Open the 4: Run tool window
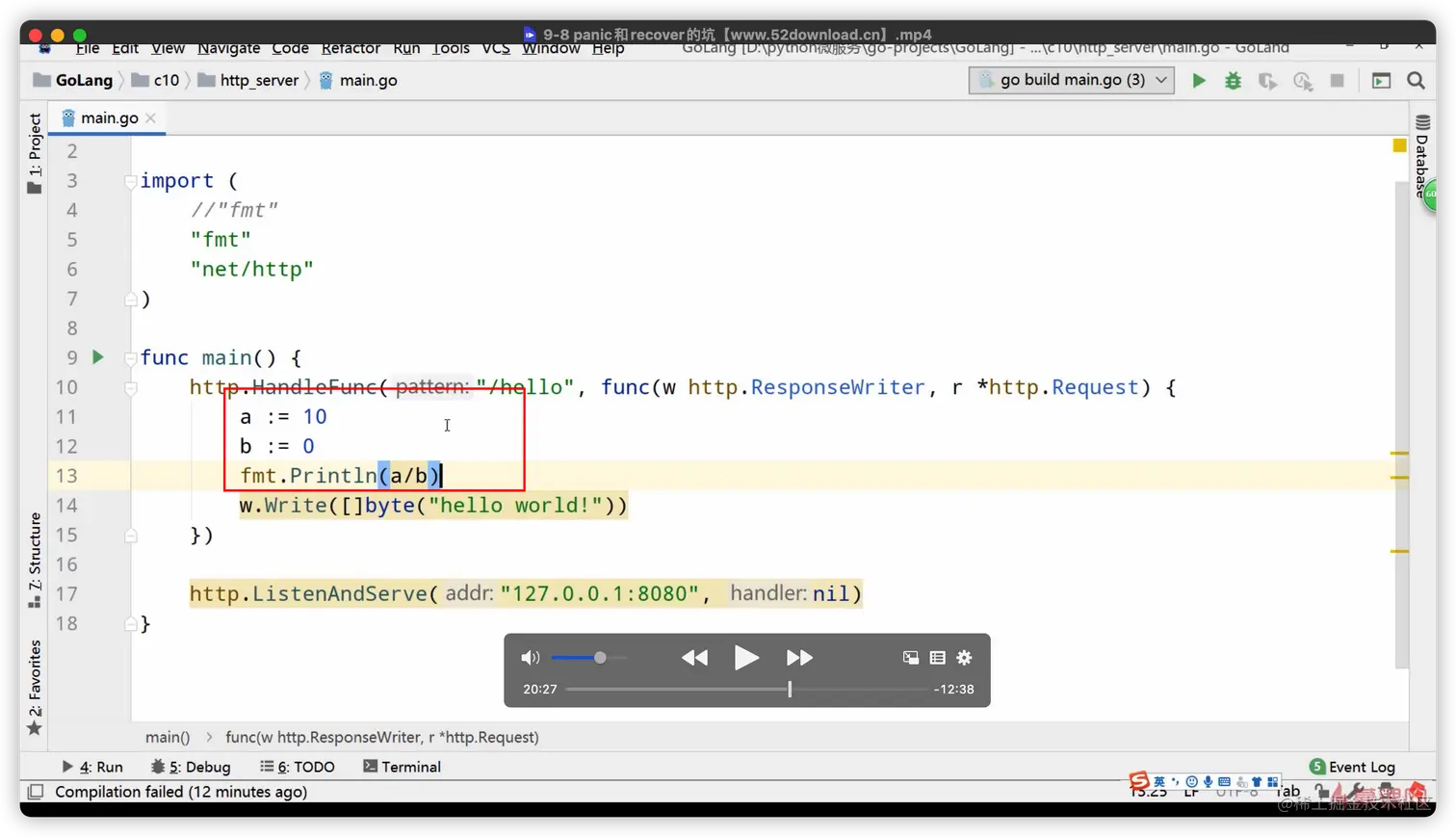Viewport: 1456px width, 837px height. (92, 767)
